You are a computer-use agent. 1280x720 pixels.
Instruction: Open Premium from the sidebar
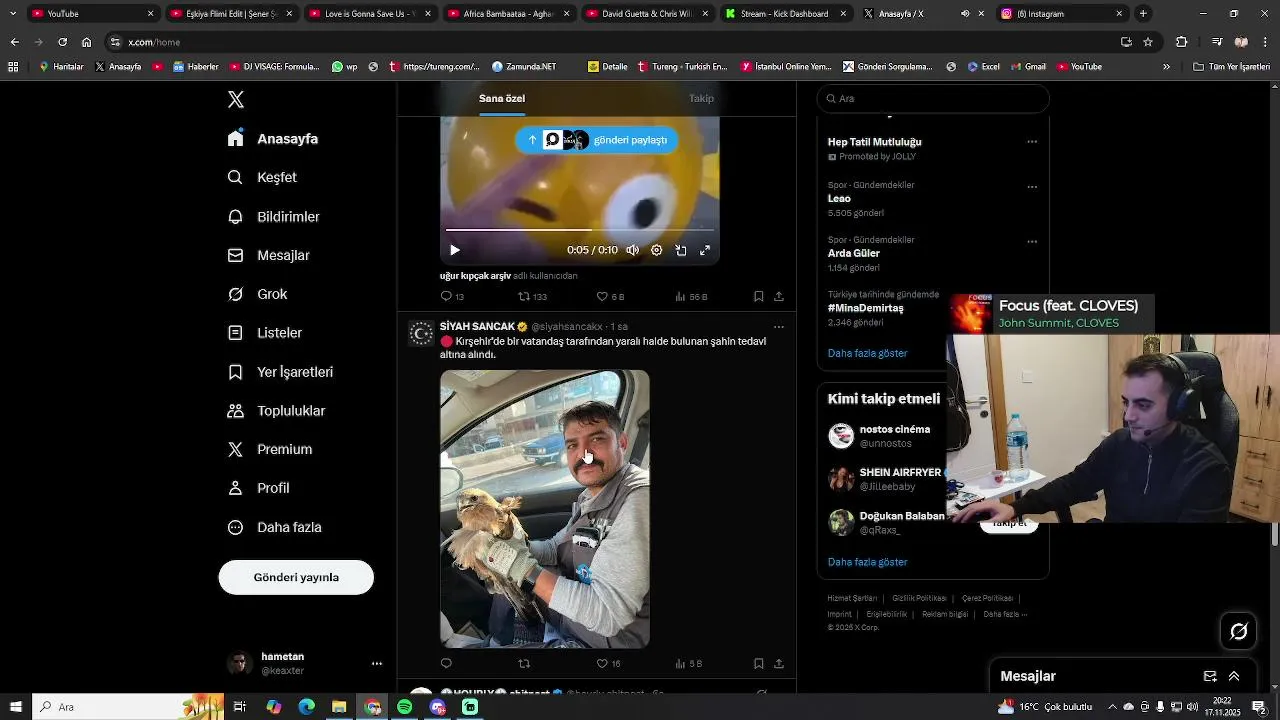click(270, 449)
